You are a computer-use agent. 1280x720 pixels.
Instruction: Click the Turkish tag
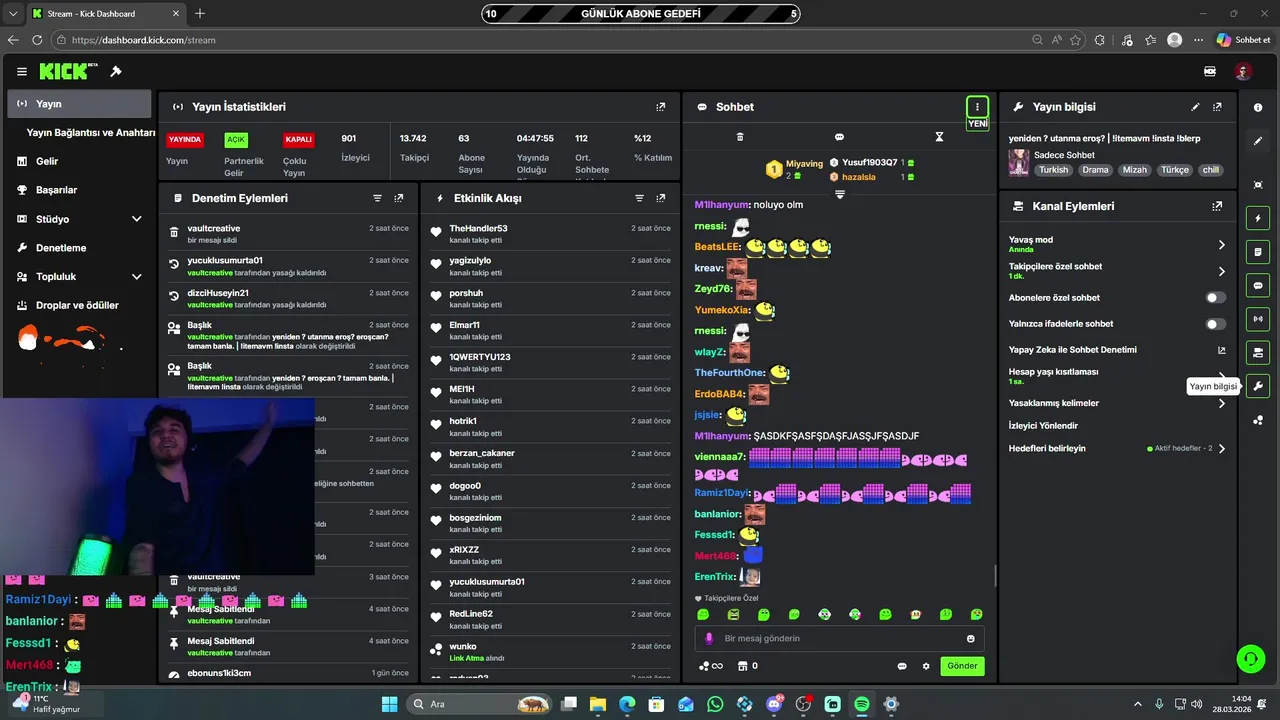1053,170
